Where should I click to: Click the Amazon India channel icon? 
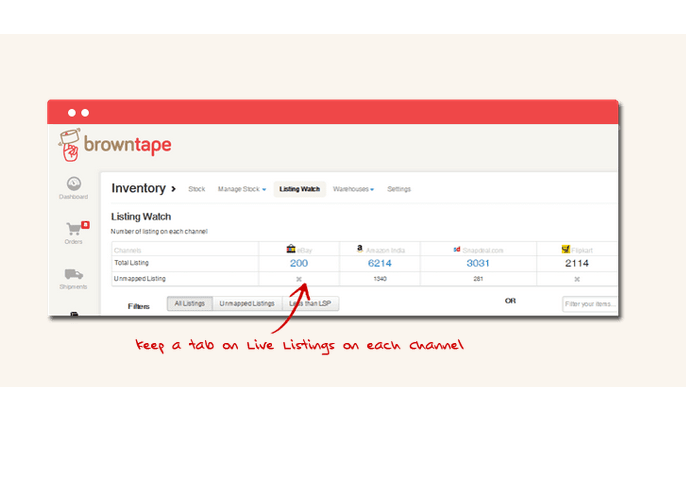360,249
